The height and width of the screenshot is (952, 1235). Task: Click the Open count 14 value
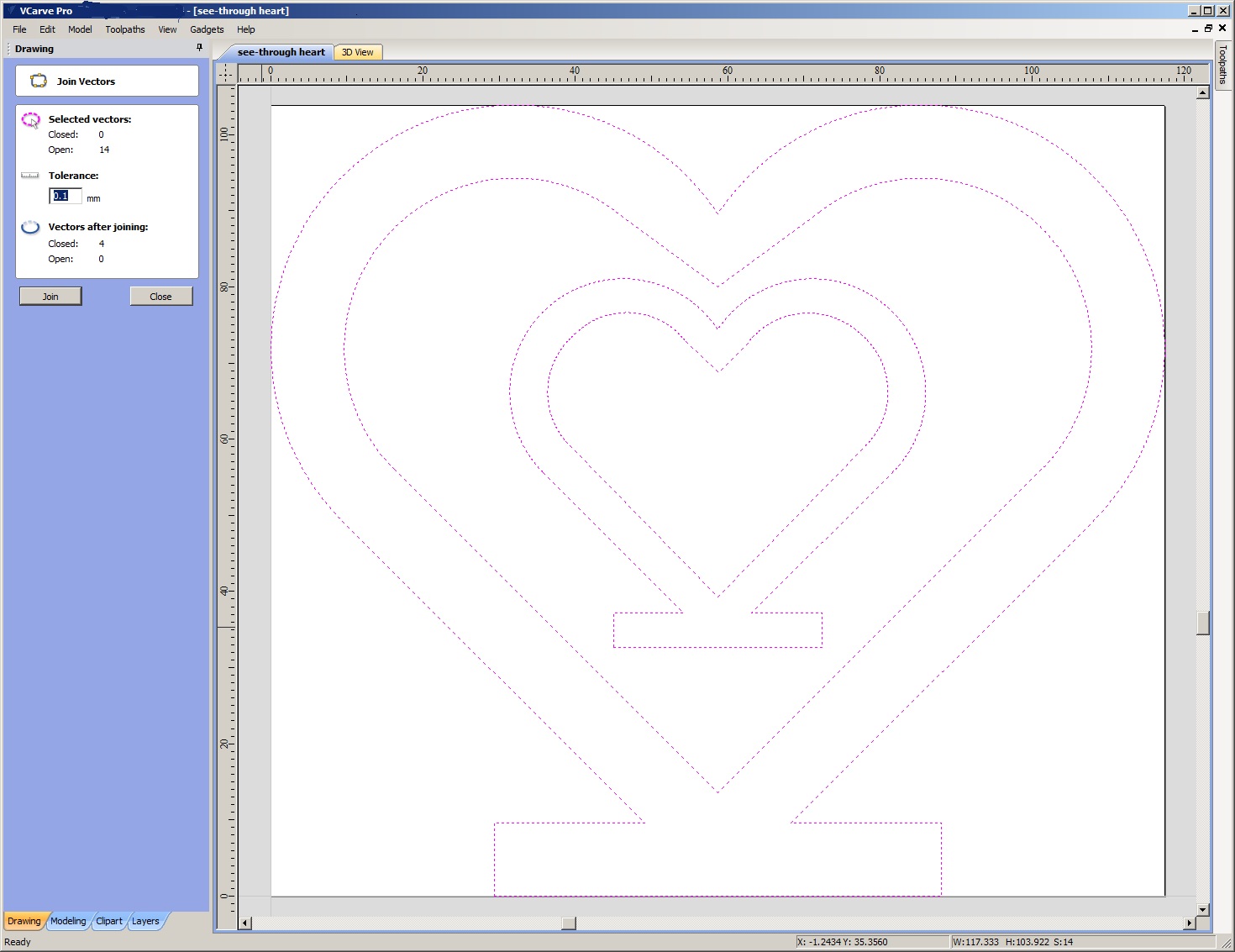104,150
